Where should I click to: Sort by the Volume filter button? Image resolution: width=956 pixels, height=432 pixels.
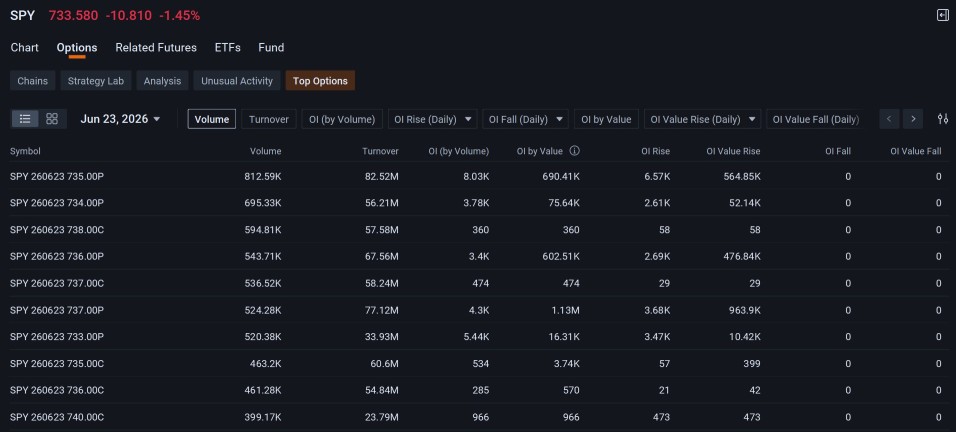click(x=212, y=119)
